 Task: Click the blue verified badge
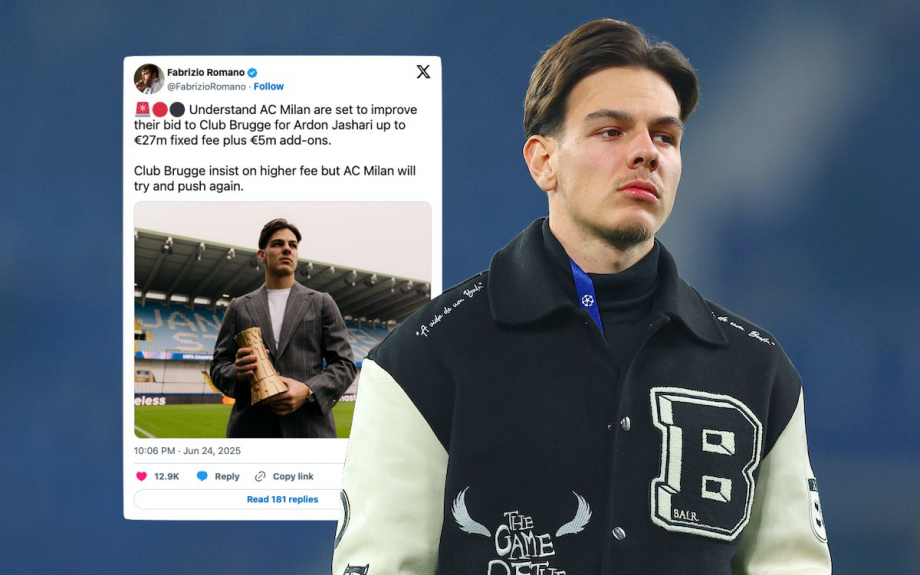point(252,73)
